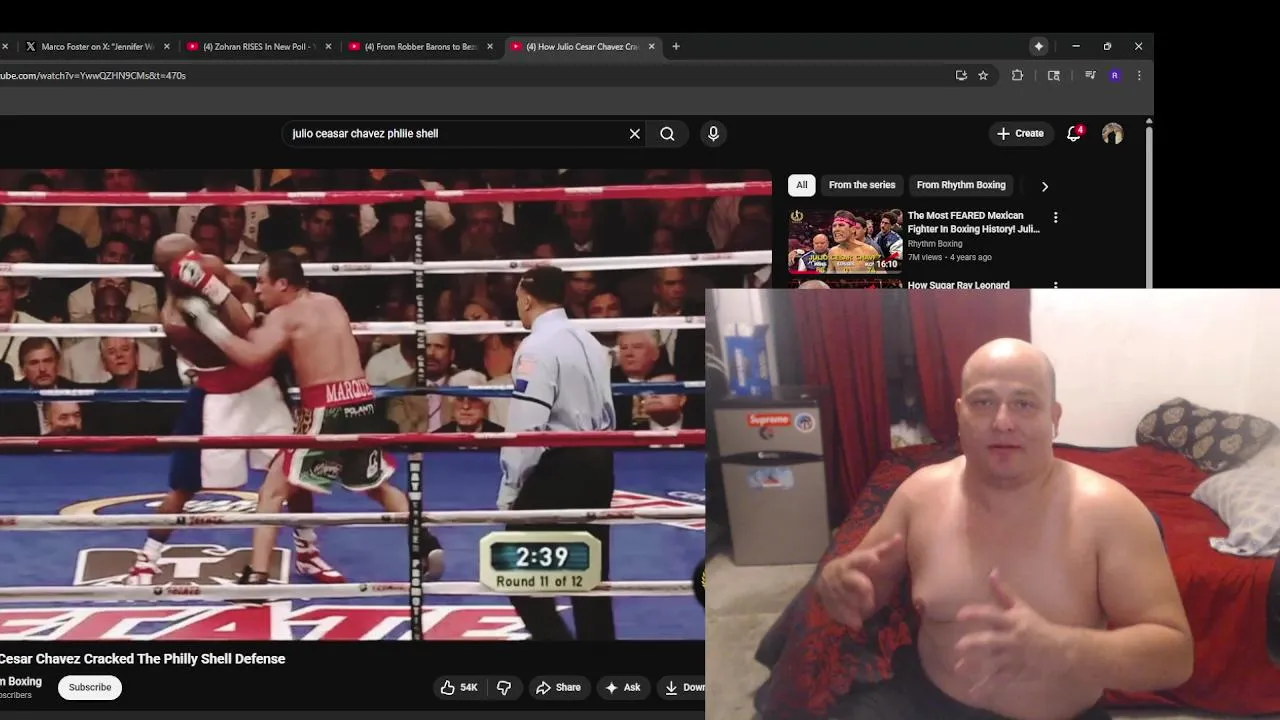Viewport: 1280px width, 720px height.
Task: Switch to the From Robber Barons tab
Action: pos(421,46)
